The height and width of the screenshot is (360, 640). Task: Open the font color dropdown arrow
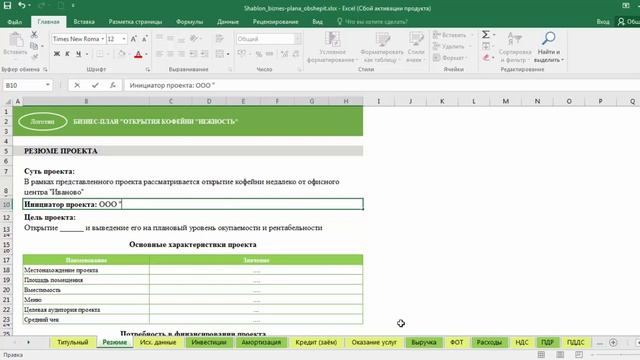click(147, 54)
